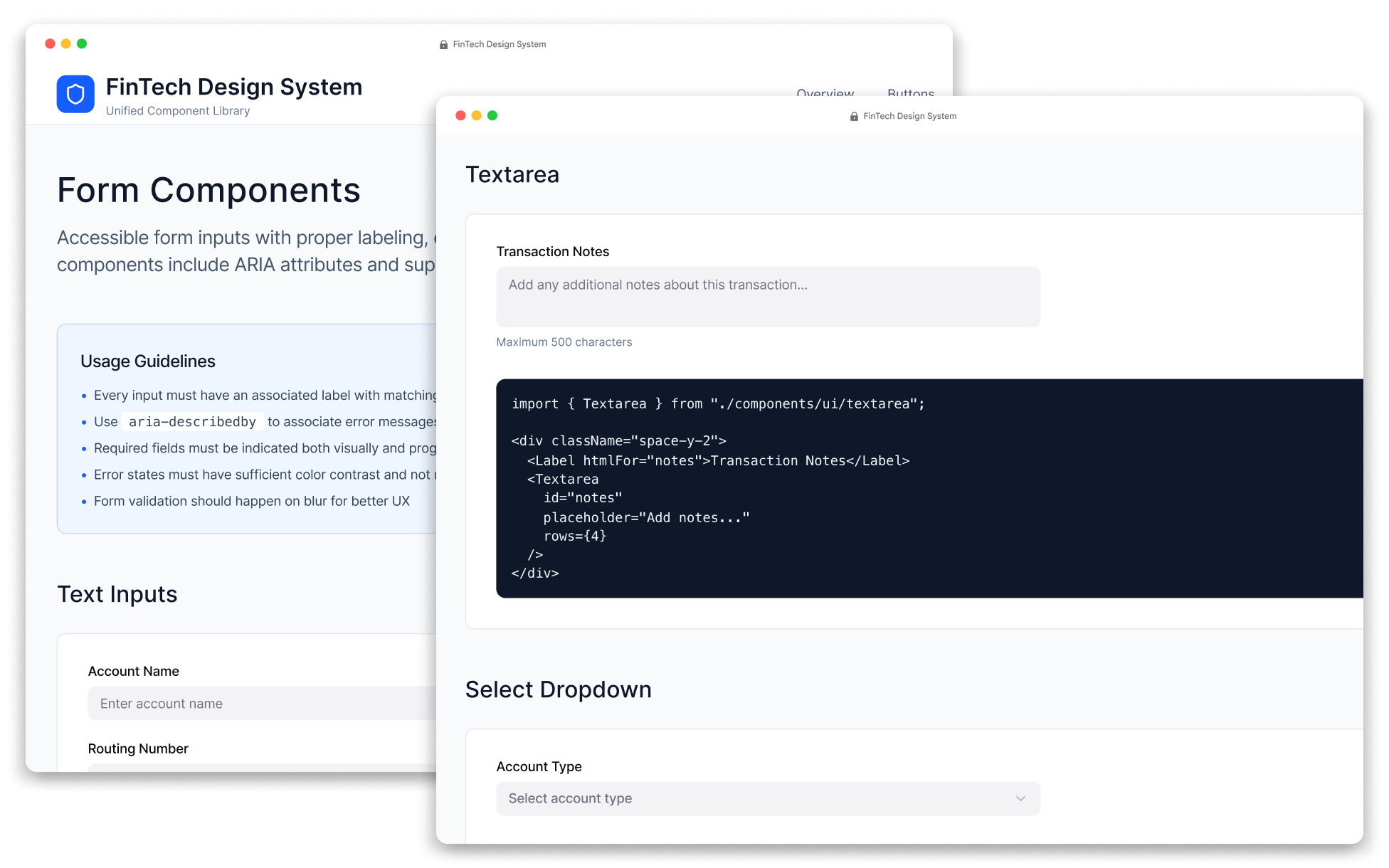Click the Select Dropdown heading

pyautogui.click(x=558, y=689)
